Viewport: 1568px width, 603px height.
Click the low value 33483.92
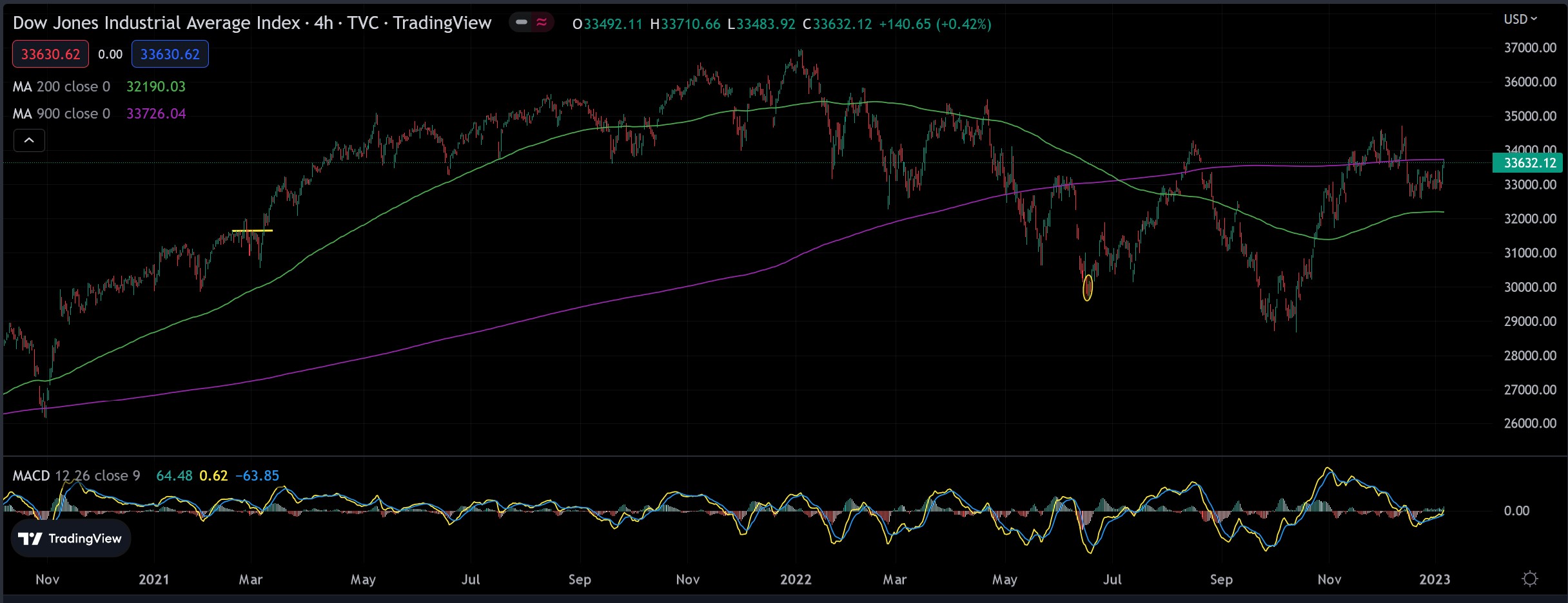[765, 24]
